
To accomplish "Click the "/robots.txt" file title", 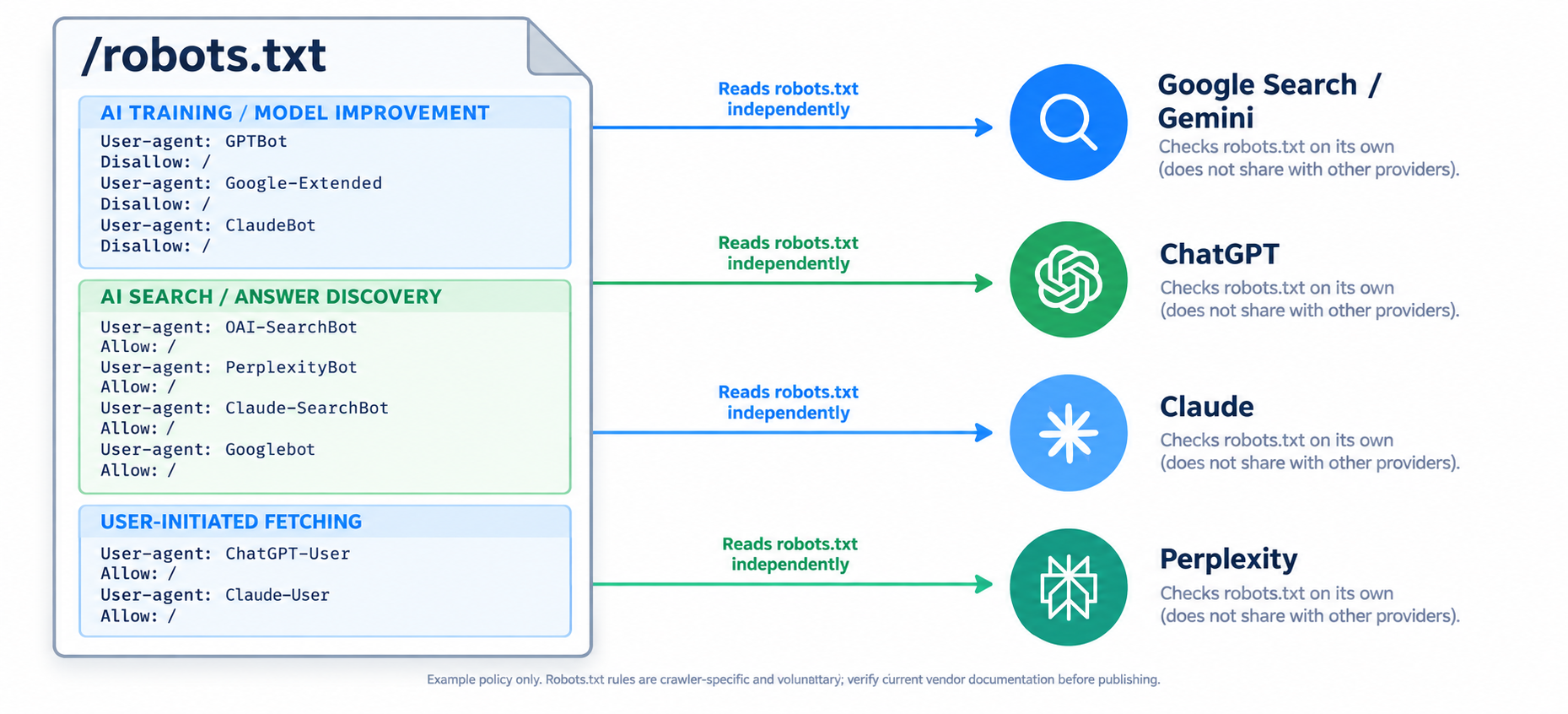I will tap(203, 56).
